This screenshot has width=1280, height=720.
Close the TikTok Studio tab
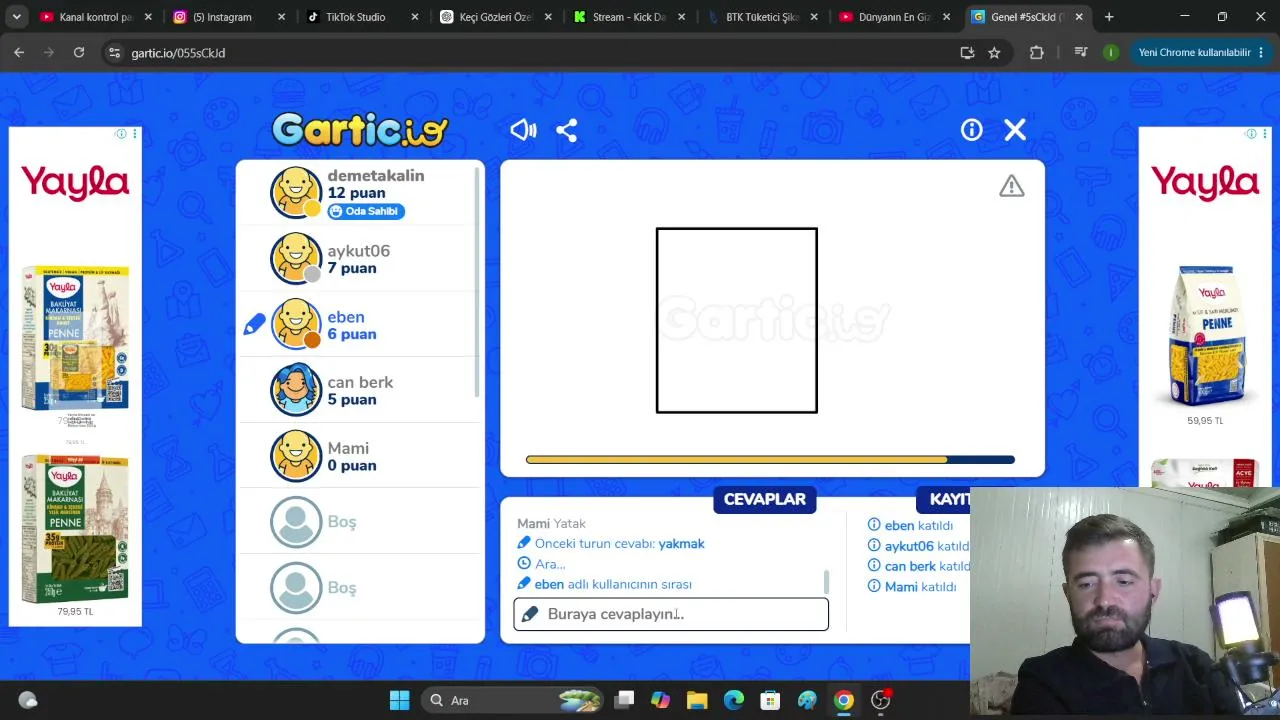tap(414, 17)
